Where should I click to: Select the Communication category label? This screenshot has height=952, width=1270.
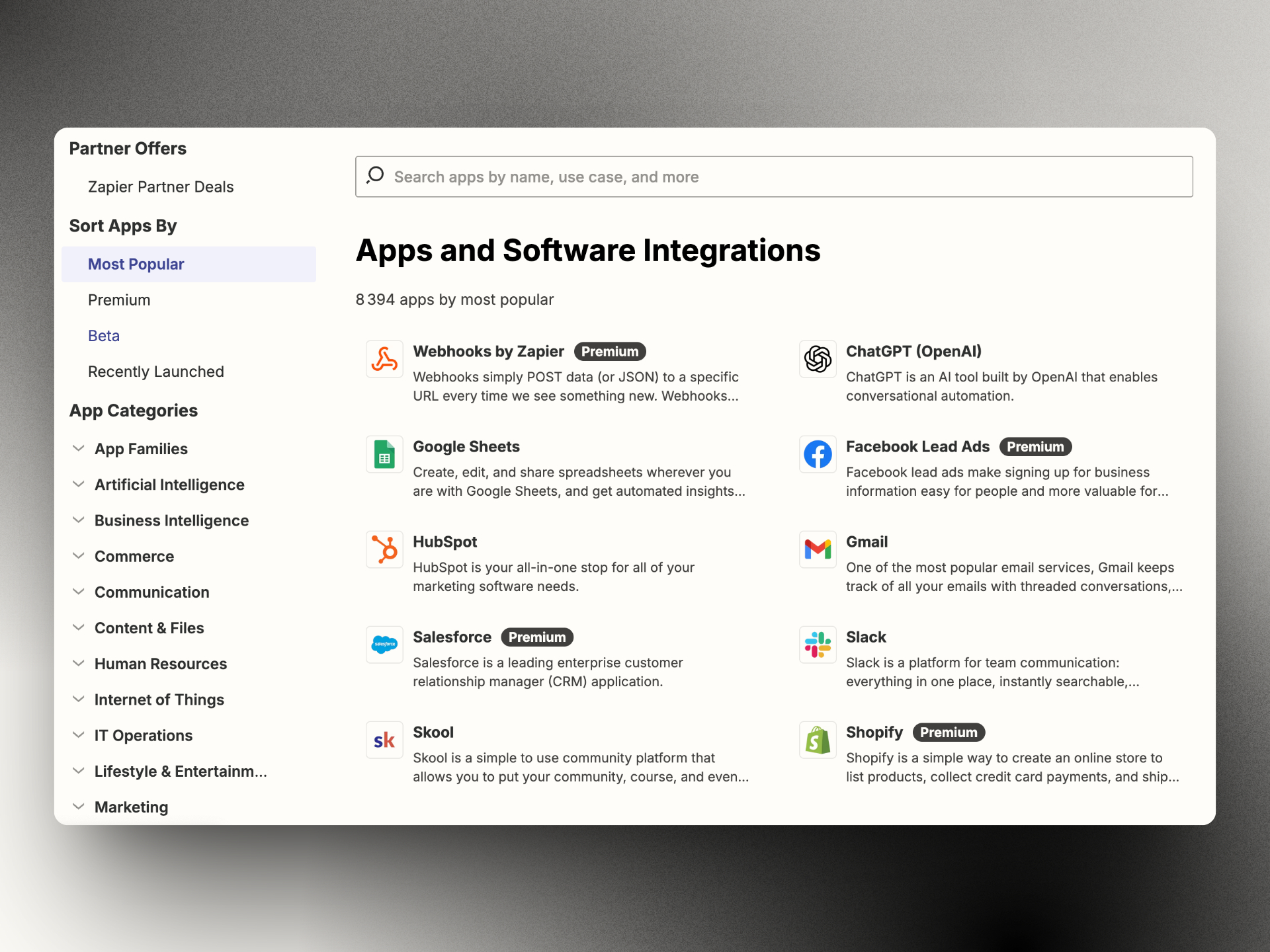pyautogui.click(x=151, y=592)
